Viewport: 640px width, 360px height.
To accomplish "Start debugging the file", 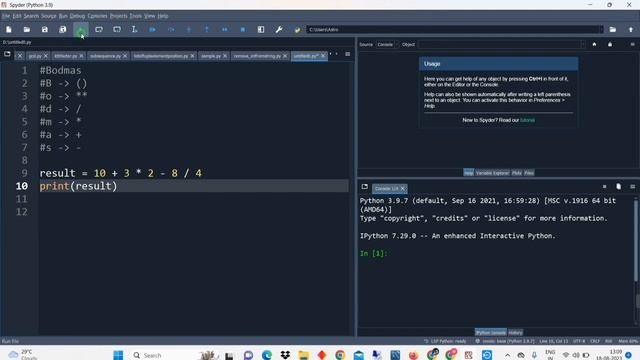I will click(x=152, y=29).
